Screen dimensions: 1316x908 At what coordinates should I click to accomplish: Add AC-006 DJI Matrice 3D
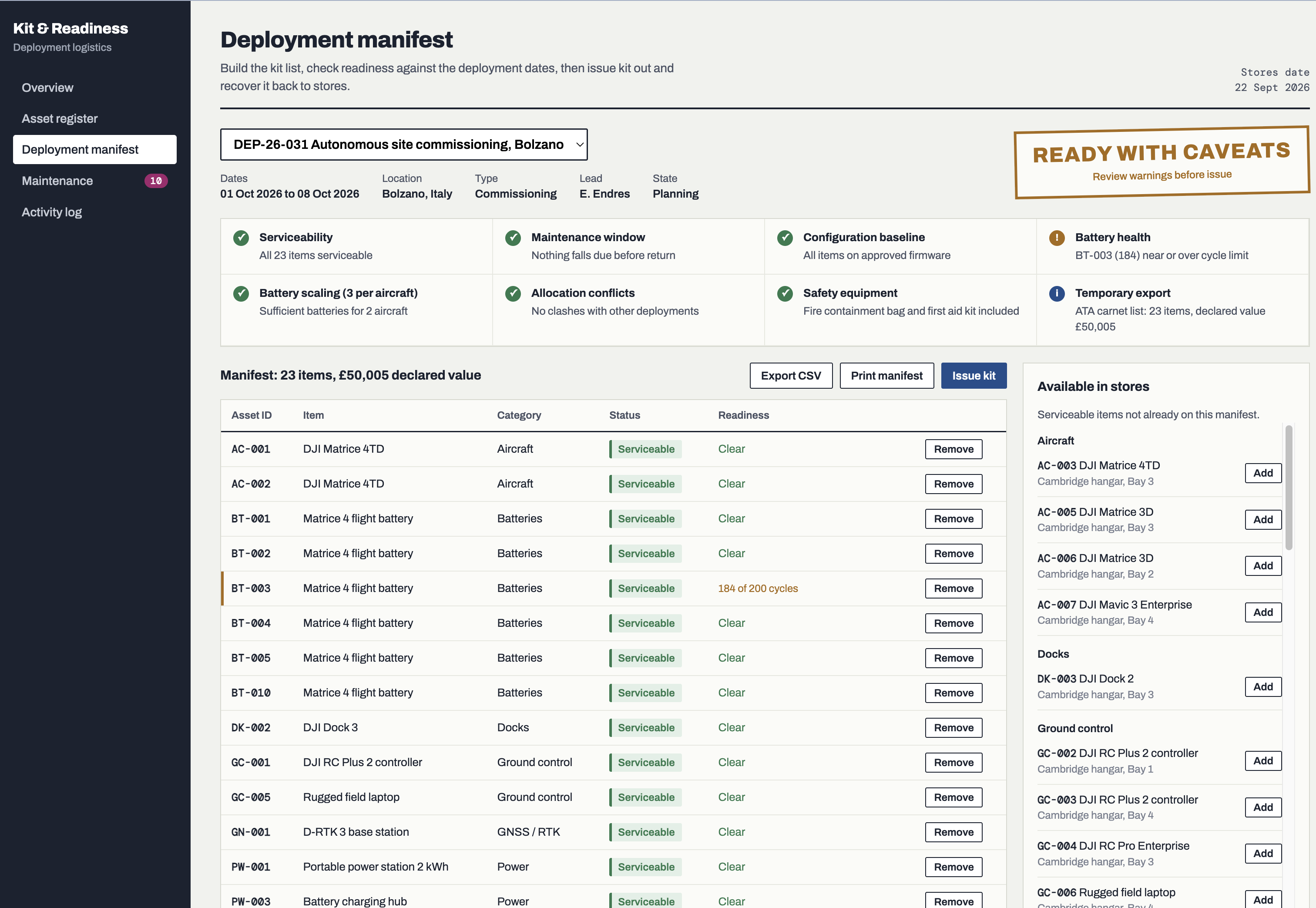tap(1263, 565)
